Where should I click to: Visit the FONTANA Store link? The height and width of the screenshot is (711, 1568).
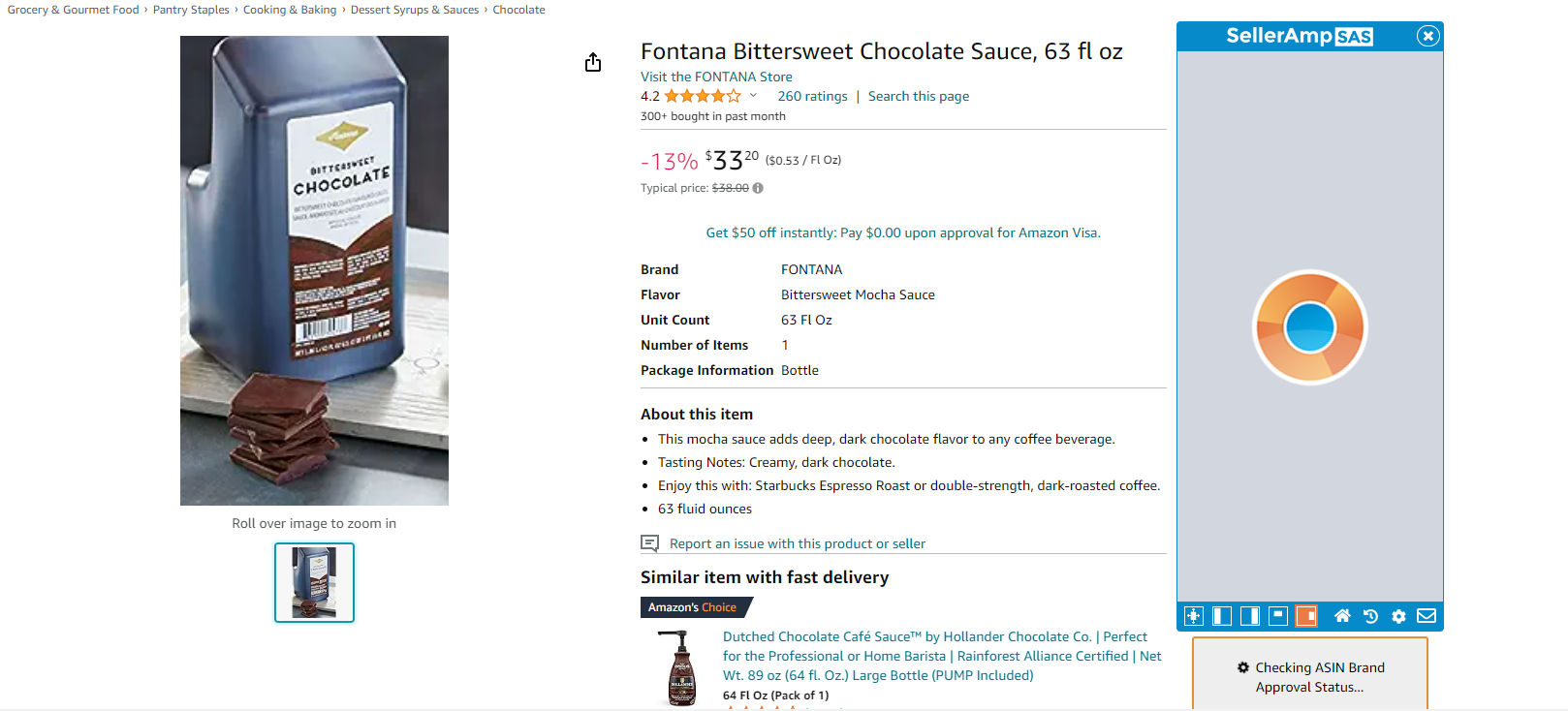pyautogui.click(x=716, y=77)
